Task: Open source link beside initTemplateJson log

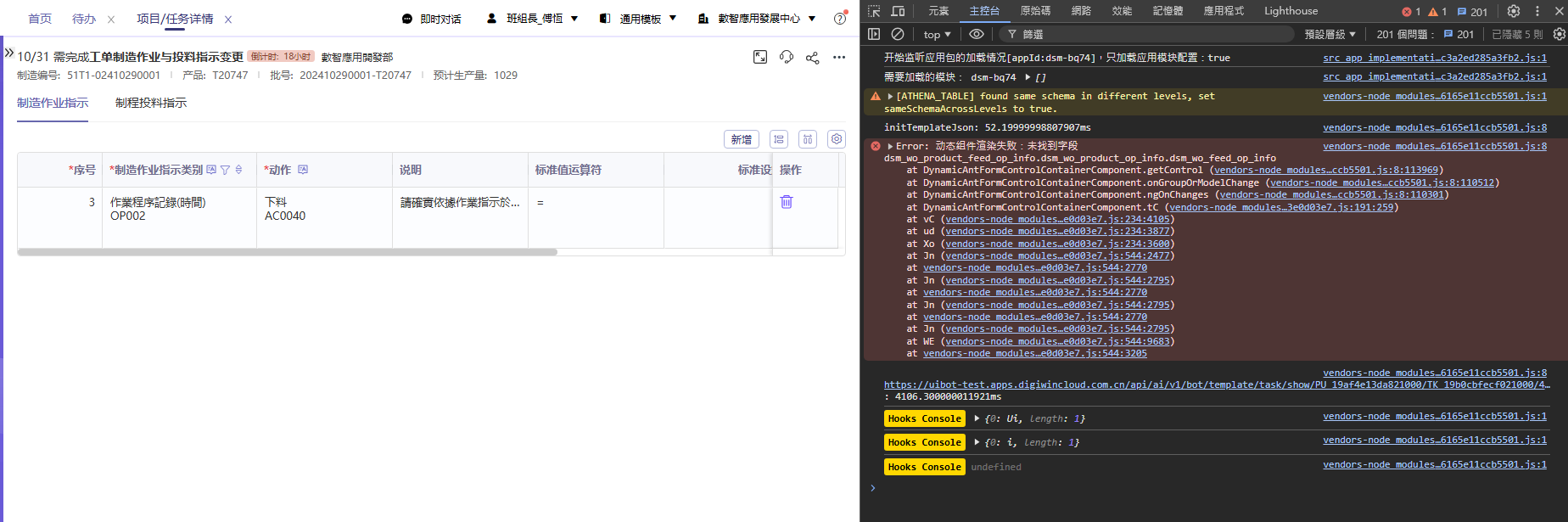Action: (1435, 127)
